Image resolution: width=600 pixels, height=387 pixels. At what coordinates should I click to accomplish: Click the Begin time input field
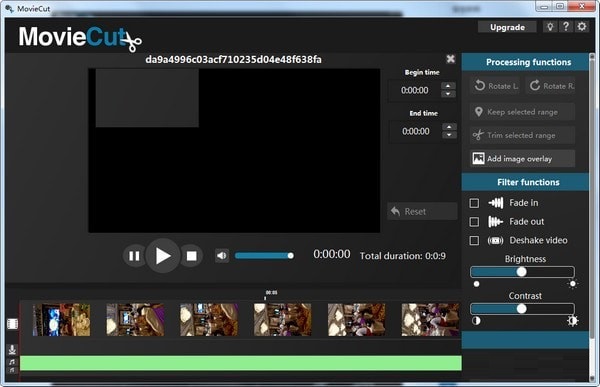[414, 91]
